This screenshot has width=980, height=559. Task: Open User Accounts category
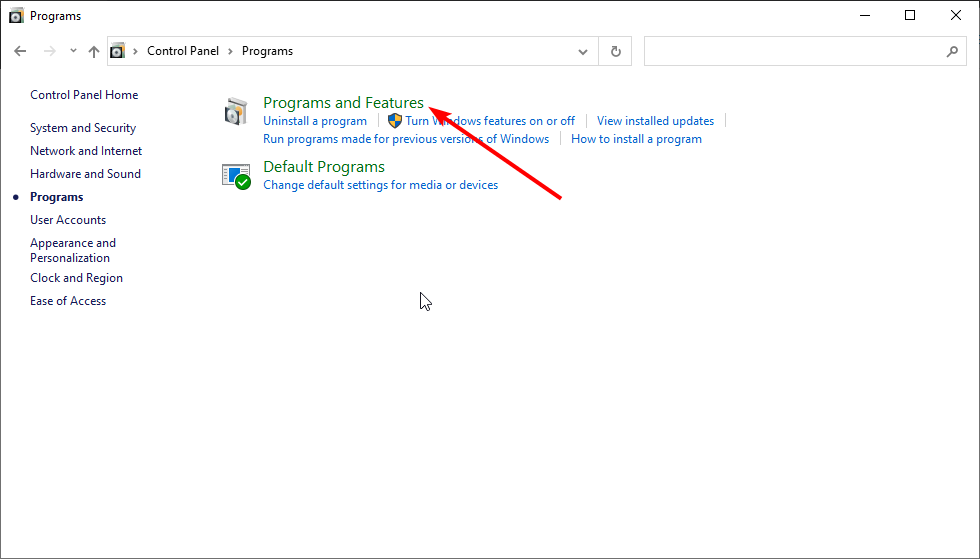(x=68, y=220)
